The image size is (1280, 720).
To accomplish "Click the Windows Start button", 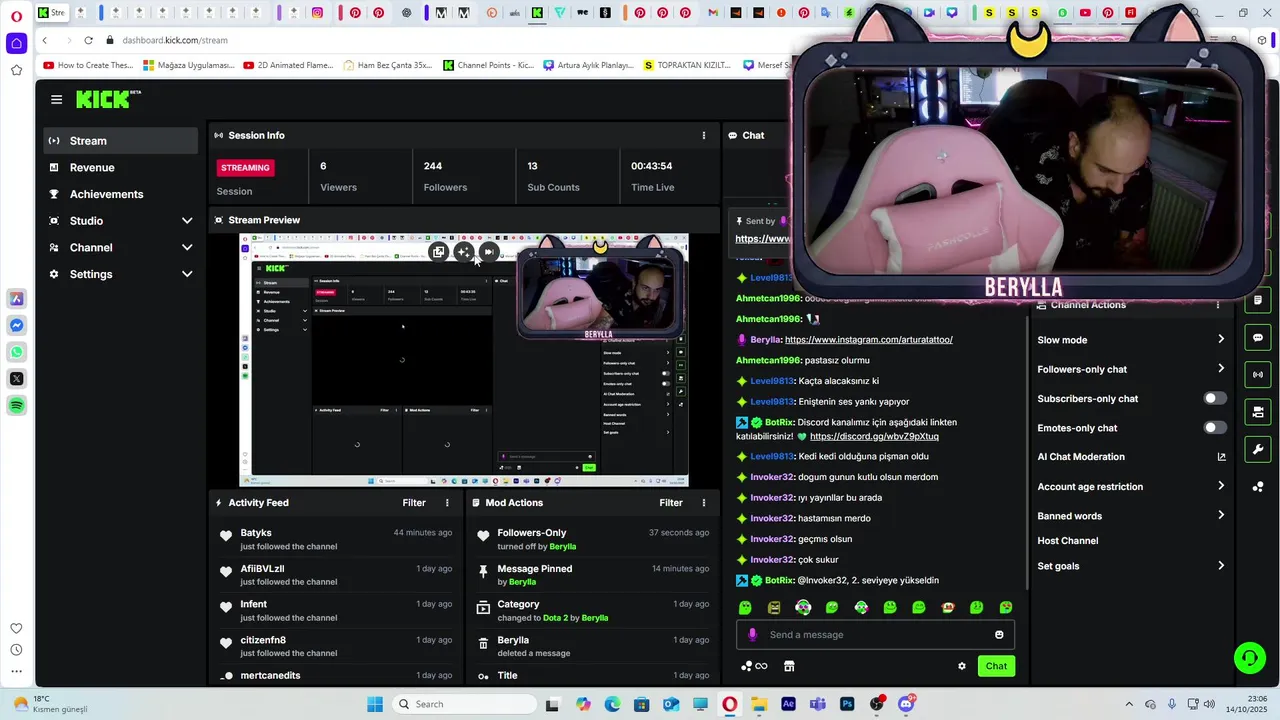I will click(x=375, y=704).
